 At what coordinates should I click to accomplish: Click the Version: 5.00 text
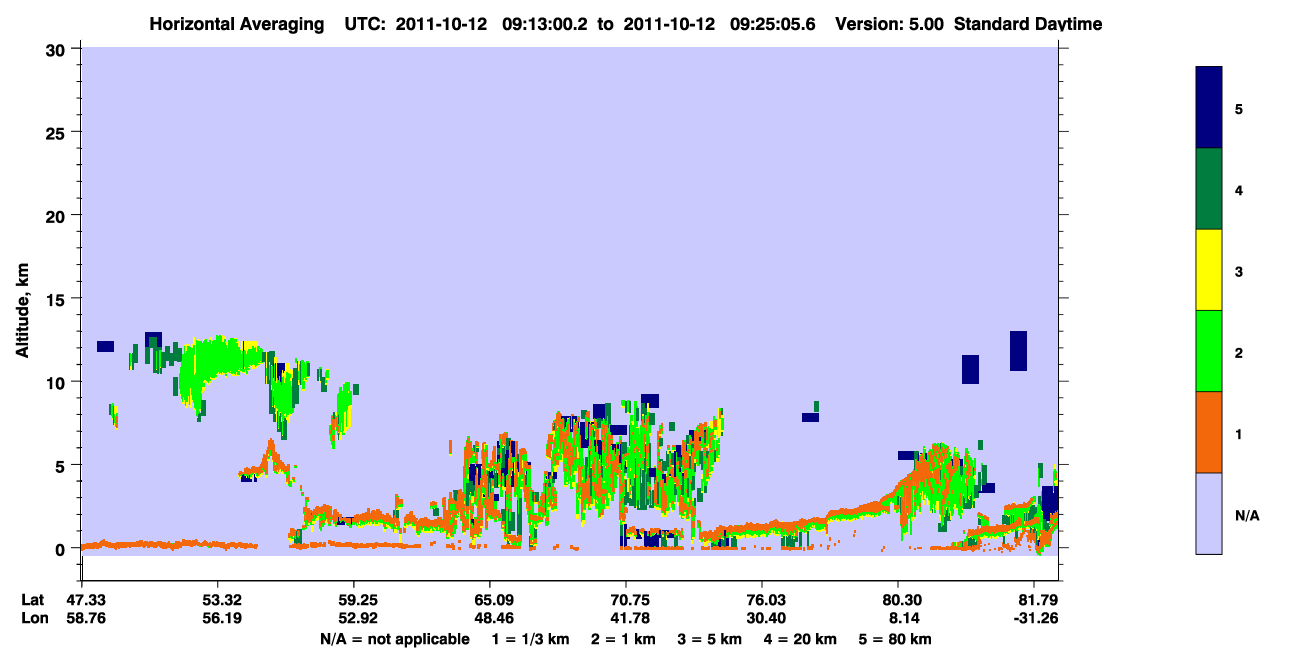click(890, 24)
